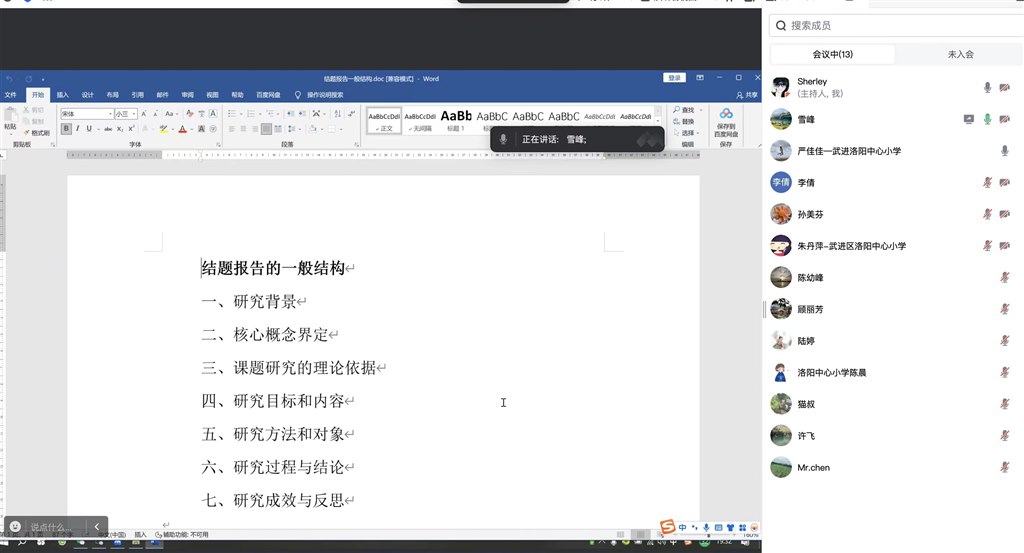Toggle italic formatting in Word
The width and height of the screenshot is (1024, 553).
(78, 129)
